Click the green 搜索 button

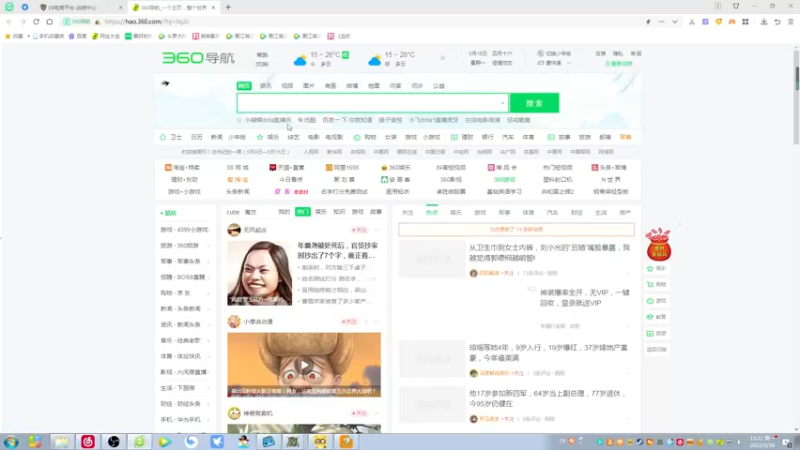(534, 103)
